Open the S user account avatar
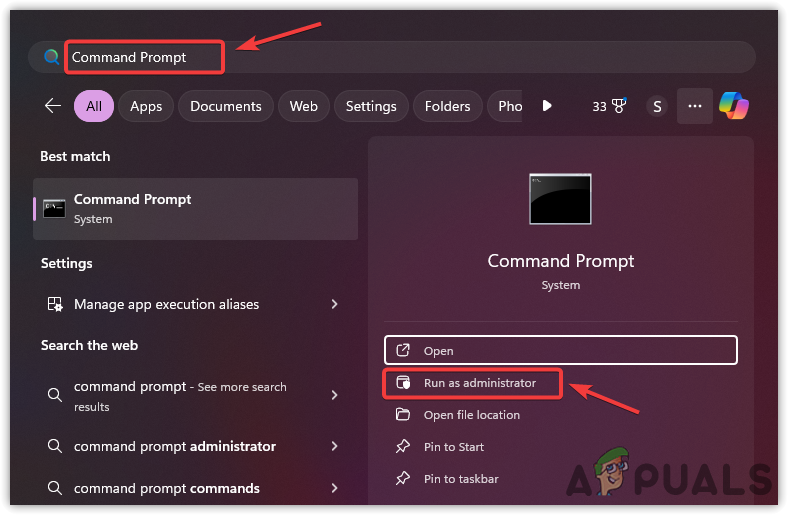Viewport: 788px width, 515px height. pyautogui.click(x=657, y=106)
